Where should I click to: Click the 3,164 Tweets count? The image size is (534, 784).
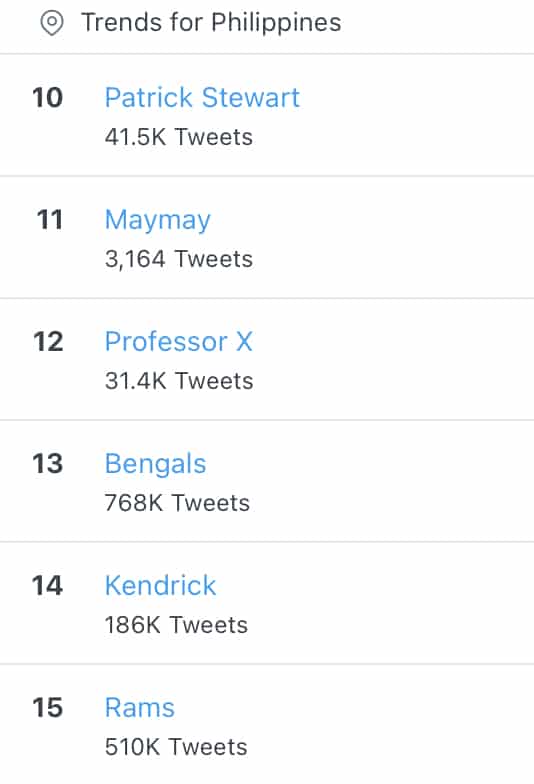pyautogui.click(x=178, y=259)
